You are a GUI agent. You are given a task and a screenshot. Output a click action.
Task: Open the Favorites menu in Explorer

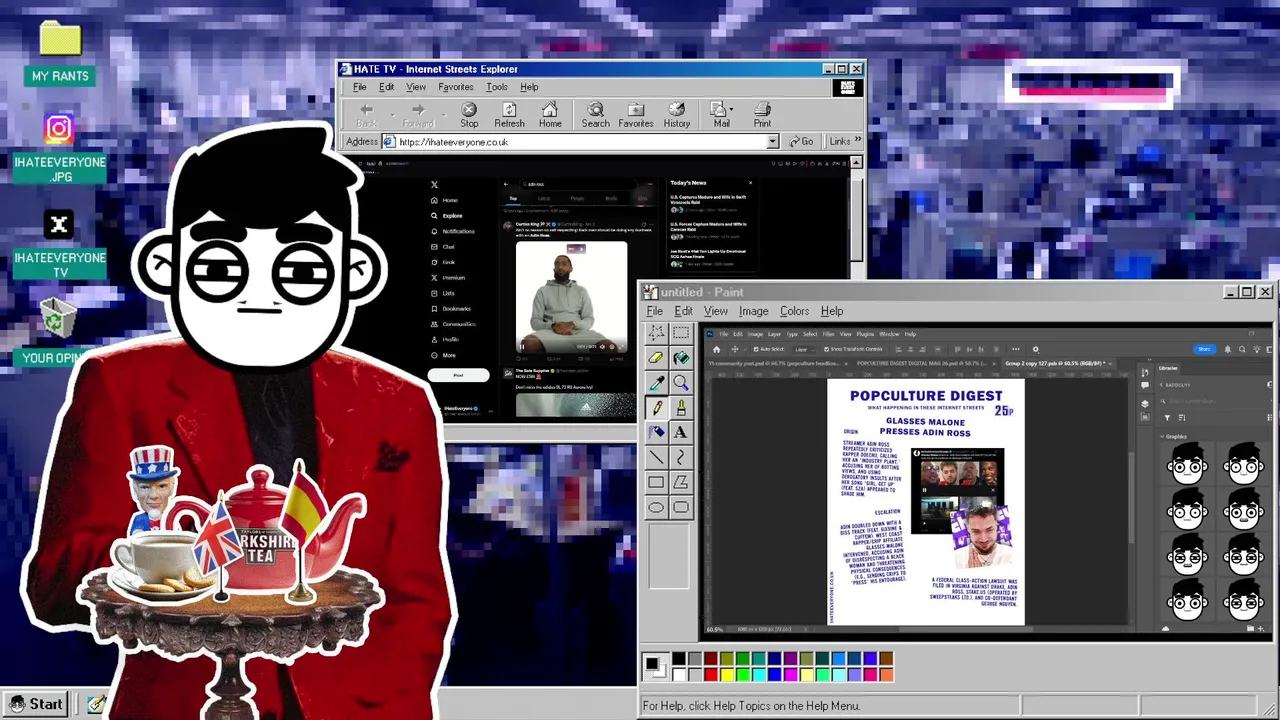456,87
